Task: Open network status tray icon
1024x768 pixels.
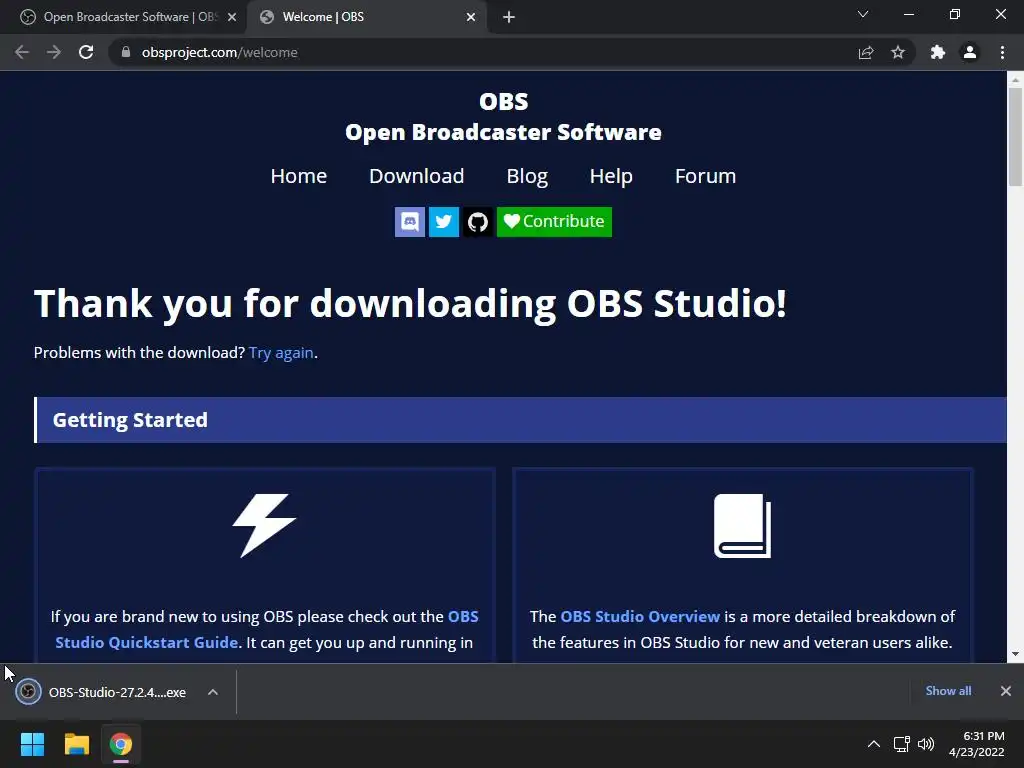Action: (x=902, y=744)
